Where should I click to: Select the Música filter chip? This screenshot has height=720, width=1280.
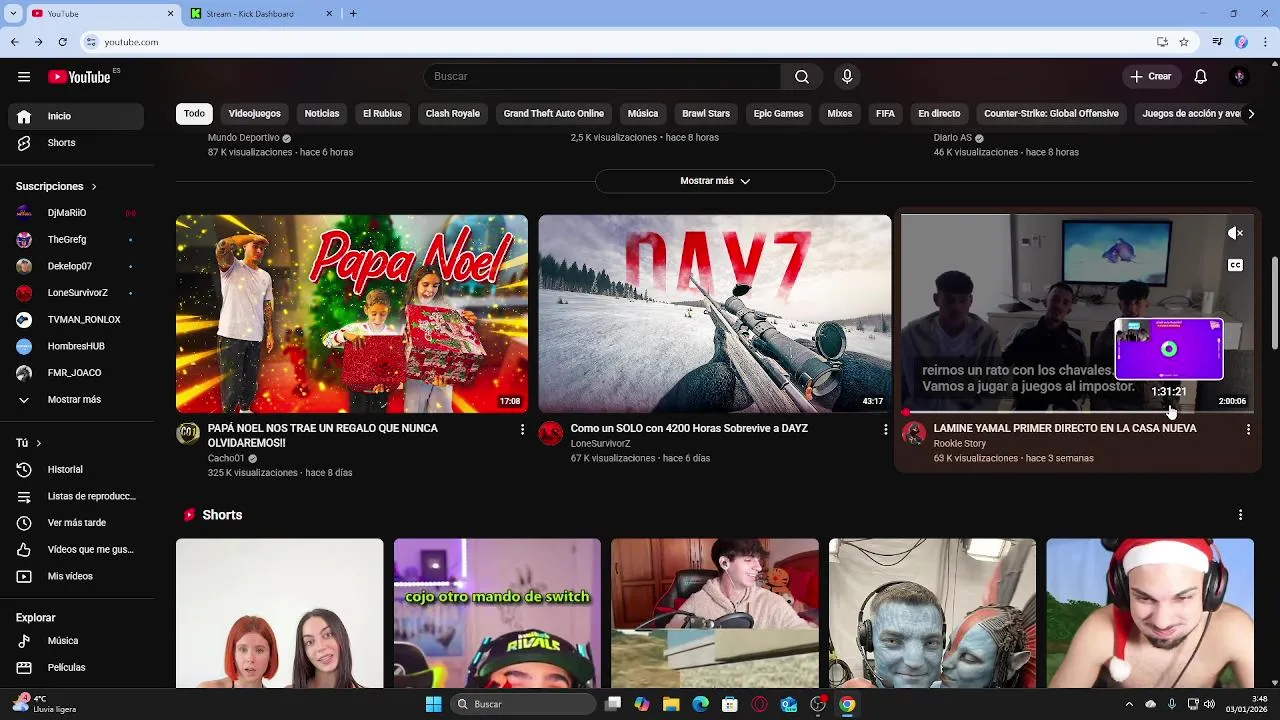pos(643,114)
